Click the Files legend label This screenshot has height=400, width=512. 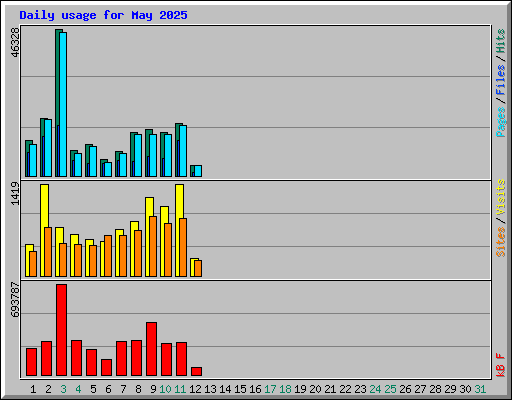(x=500, y=80)
